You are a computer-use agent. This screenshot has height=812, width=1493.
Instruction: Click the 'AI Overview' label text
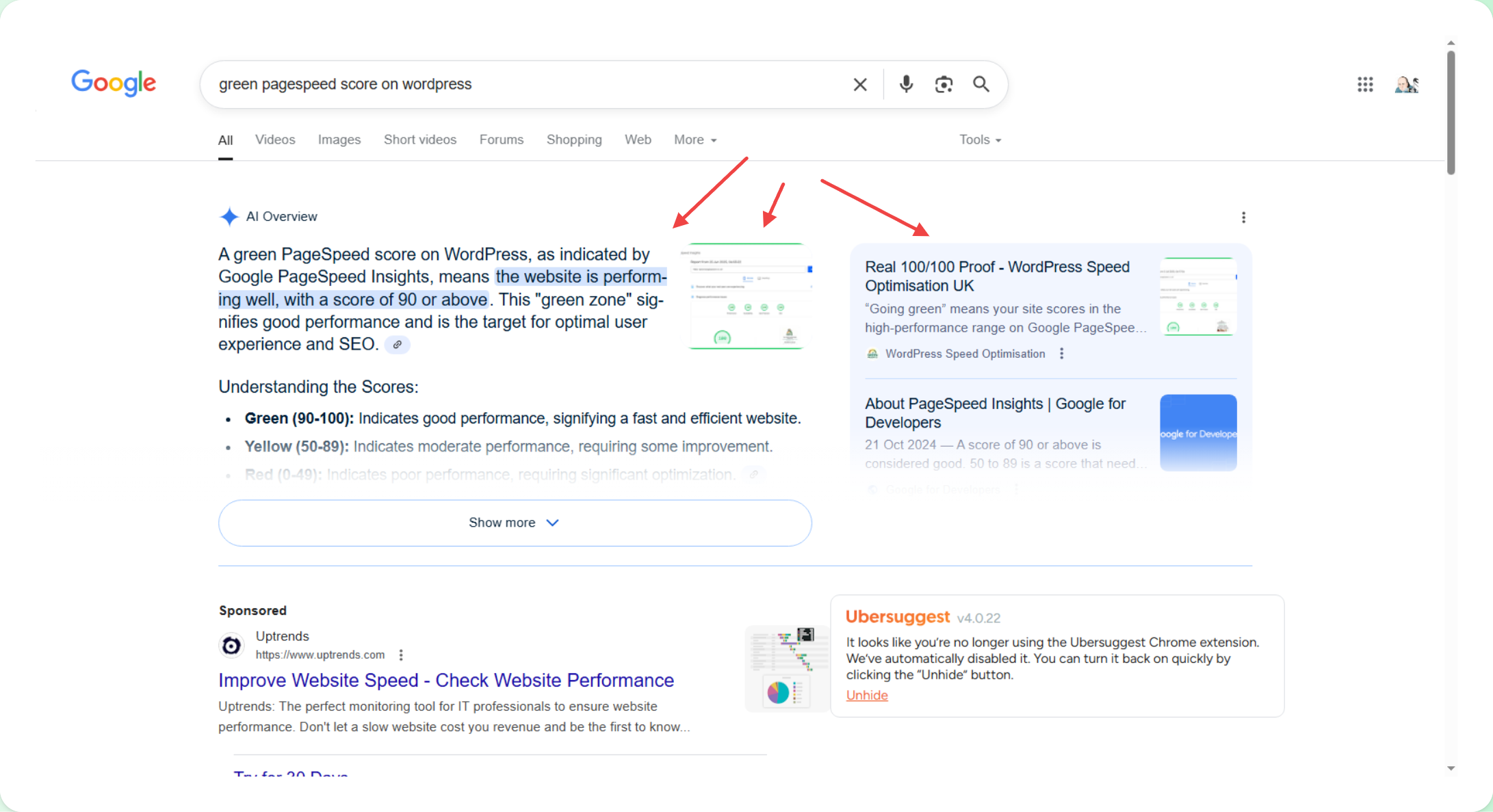(281, 217)
